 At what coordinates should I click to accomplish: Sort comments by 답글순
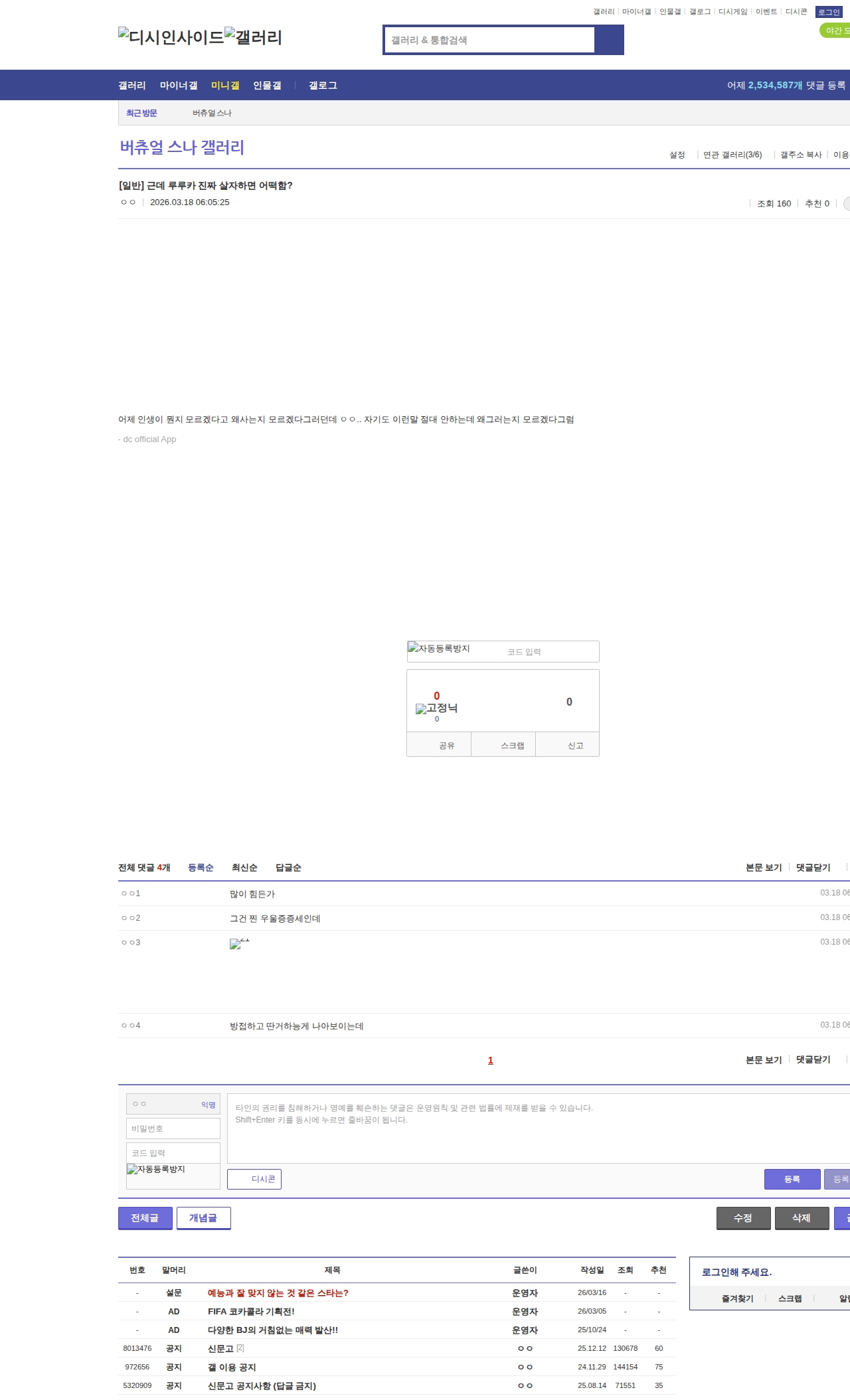[x=288, y=868]
